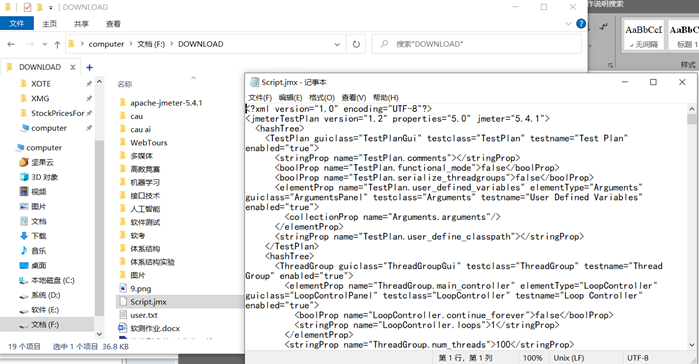Open the recent locations dropdown arrow
The width and height of the screenshot is (699, 364).
click(x=45, y=44)
